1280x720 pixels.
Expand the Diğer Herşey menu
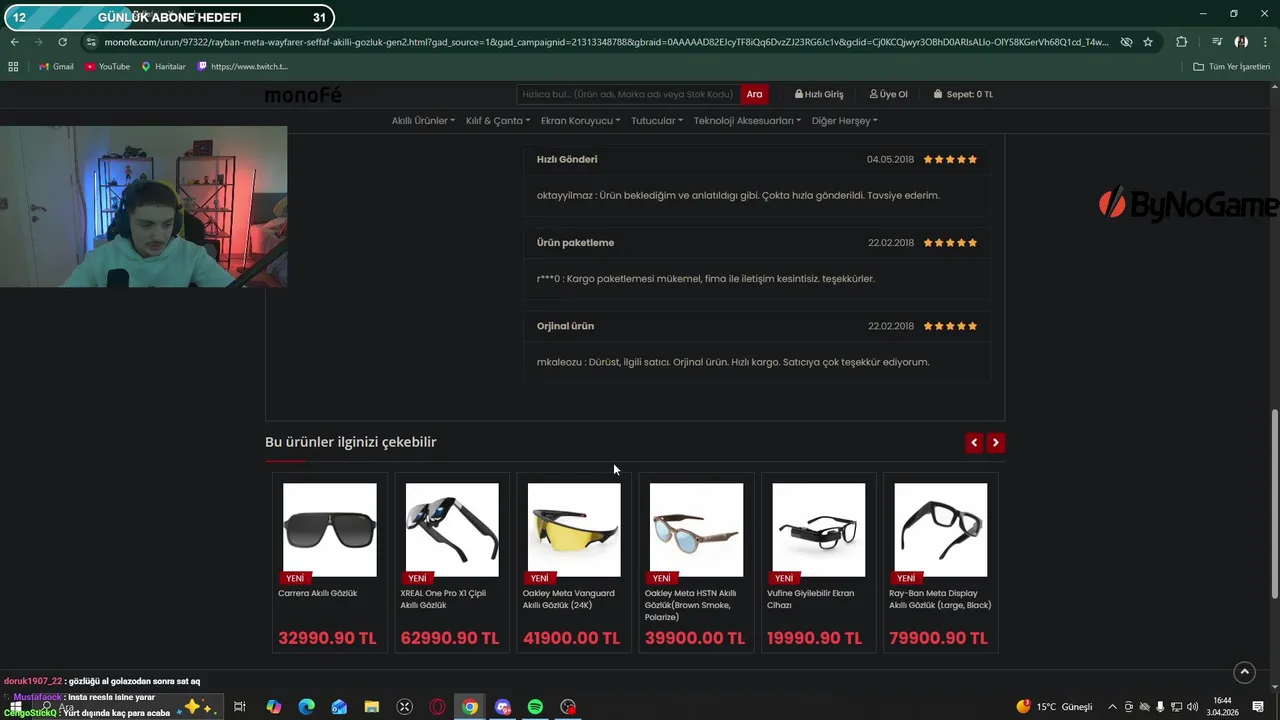coord(845,120)
